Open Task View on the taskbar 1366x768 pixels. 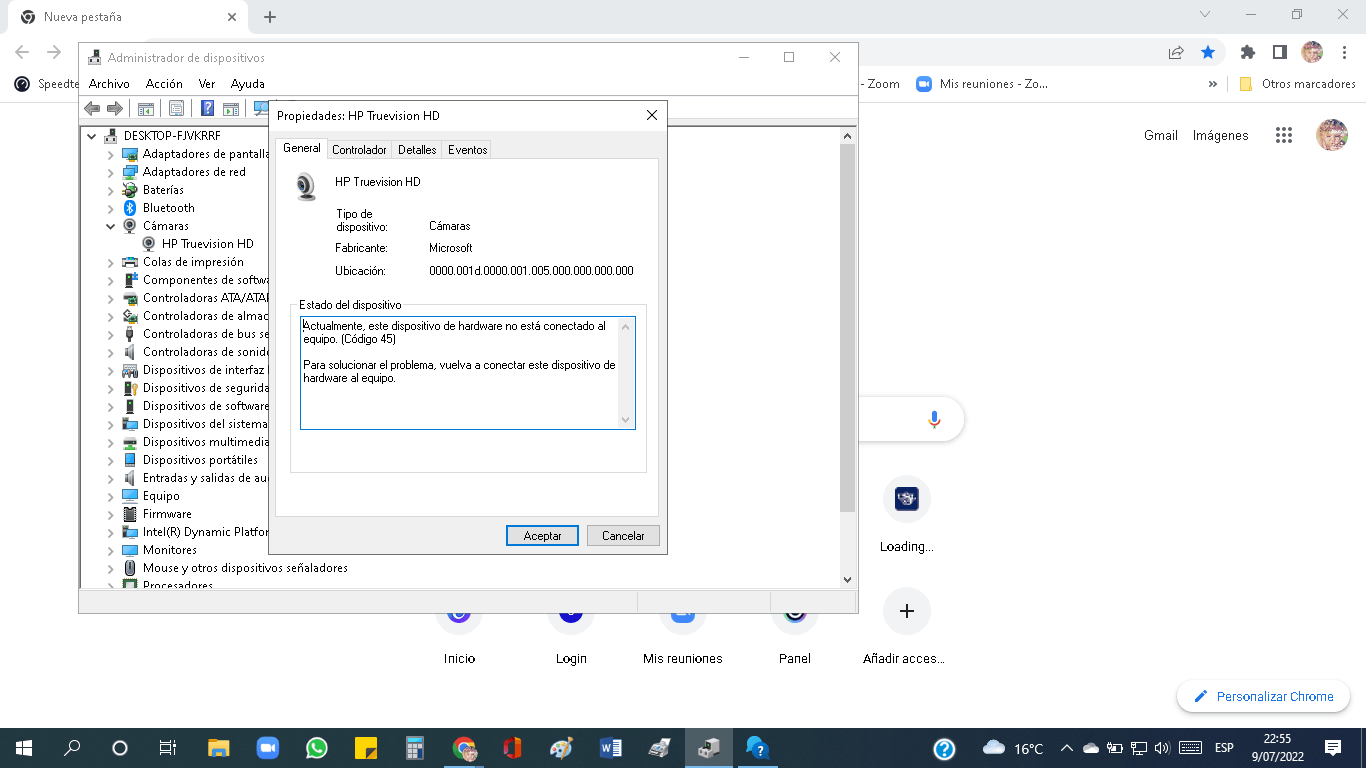coord(168,748)
